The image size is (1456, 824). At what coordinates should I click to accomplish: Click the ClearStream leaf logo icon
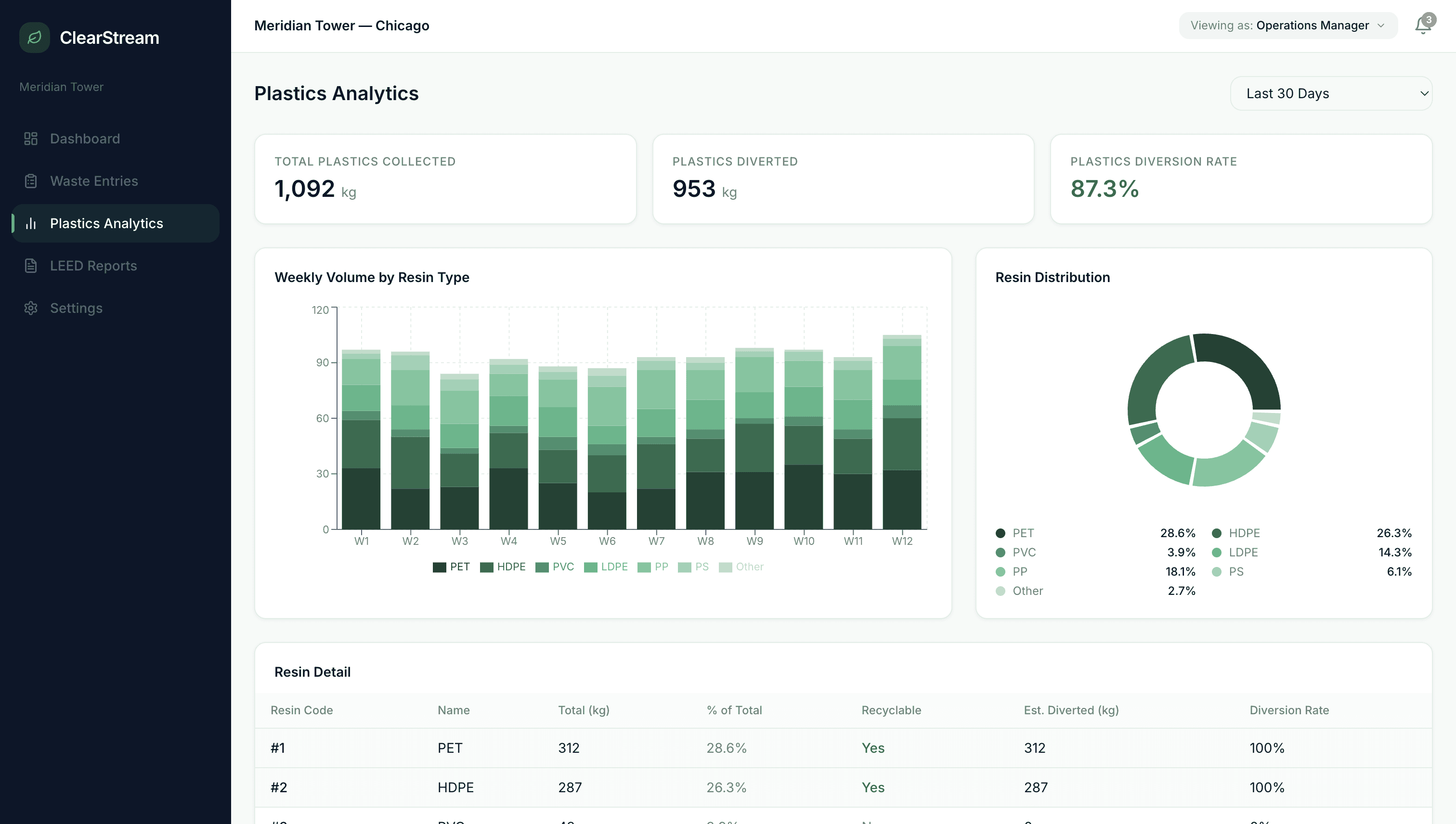34,38
